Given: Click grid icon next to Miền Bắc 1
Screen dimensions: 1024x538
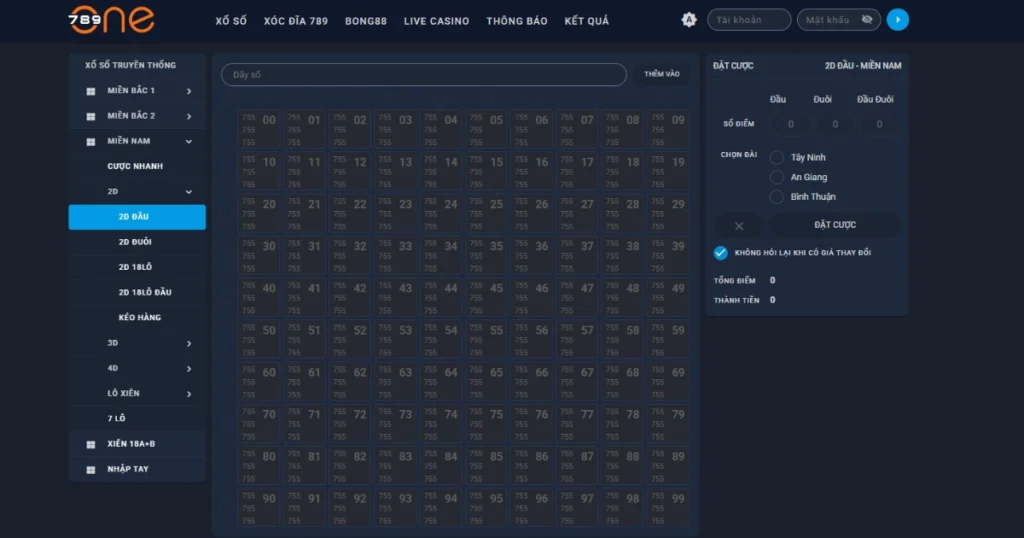Looking at the screenshot, I should [91, 91].
